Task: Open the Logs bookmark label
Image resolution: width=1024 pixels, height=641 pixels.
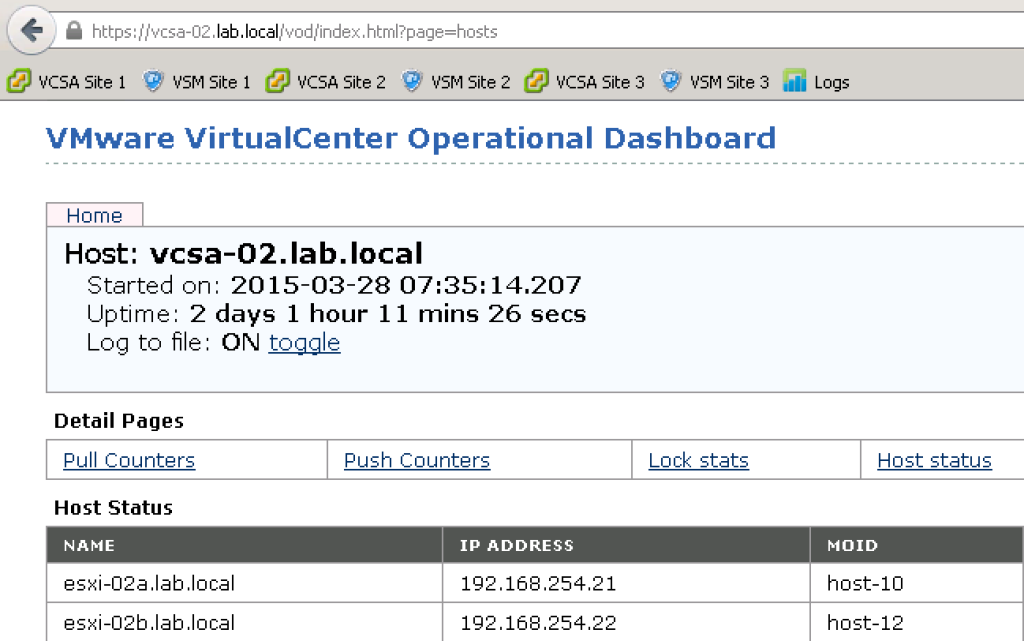Action: 831,82
